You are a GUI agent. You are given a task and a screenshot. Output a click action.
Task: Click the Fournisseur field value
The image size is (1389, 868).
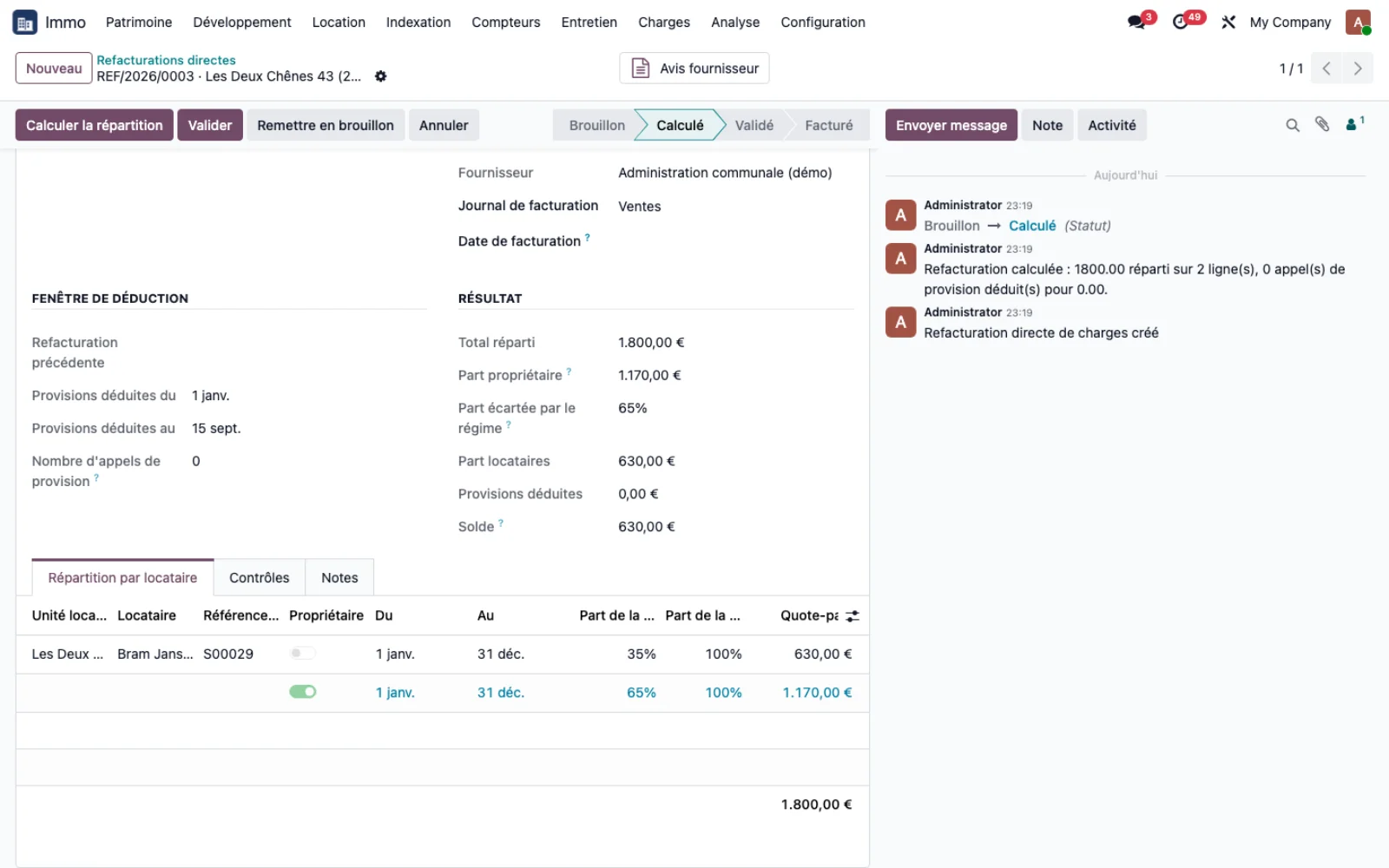[x=725, y=173]
